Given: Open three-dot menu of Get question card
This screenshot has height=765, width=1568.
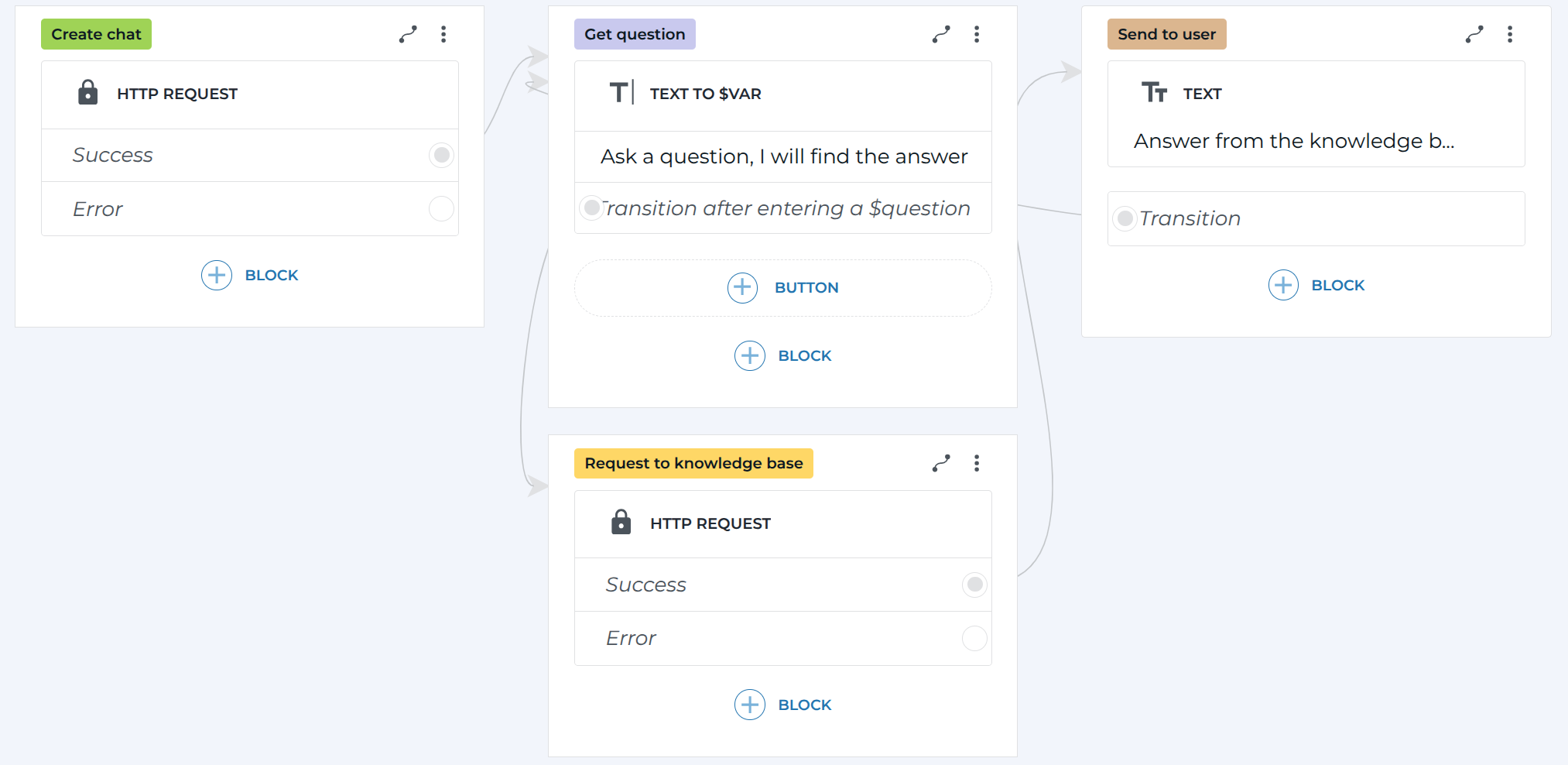Looking at the screenshot, I should 977,34.
